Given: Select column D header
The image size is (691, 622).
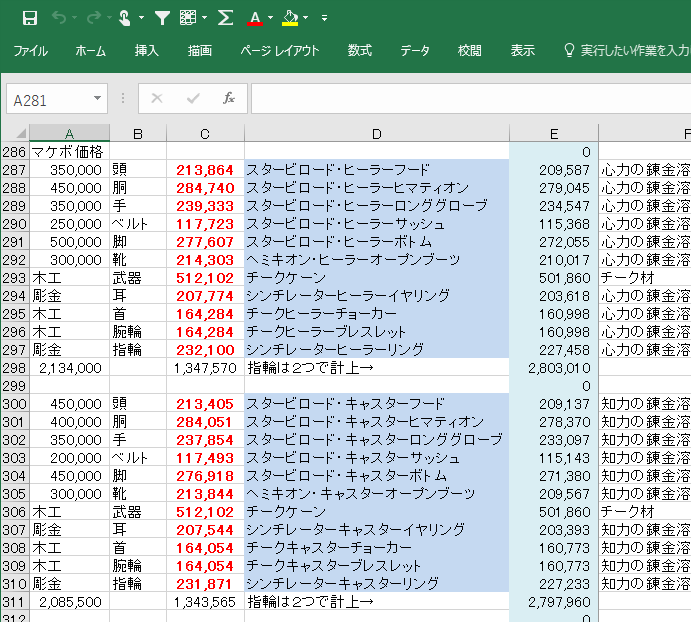Looking at the screenshot, I should coord(376,134).
